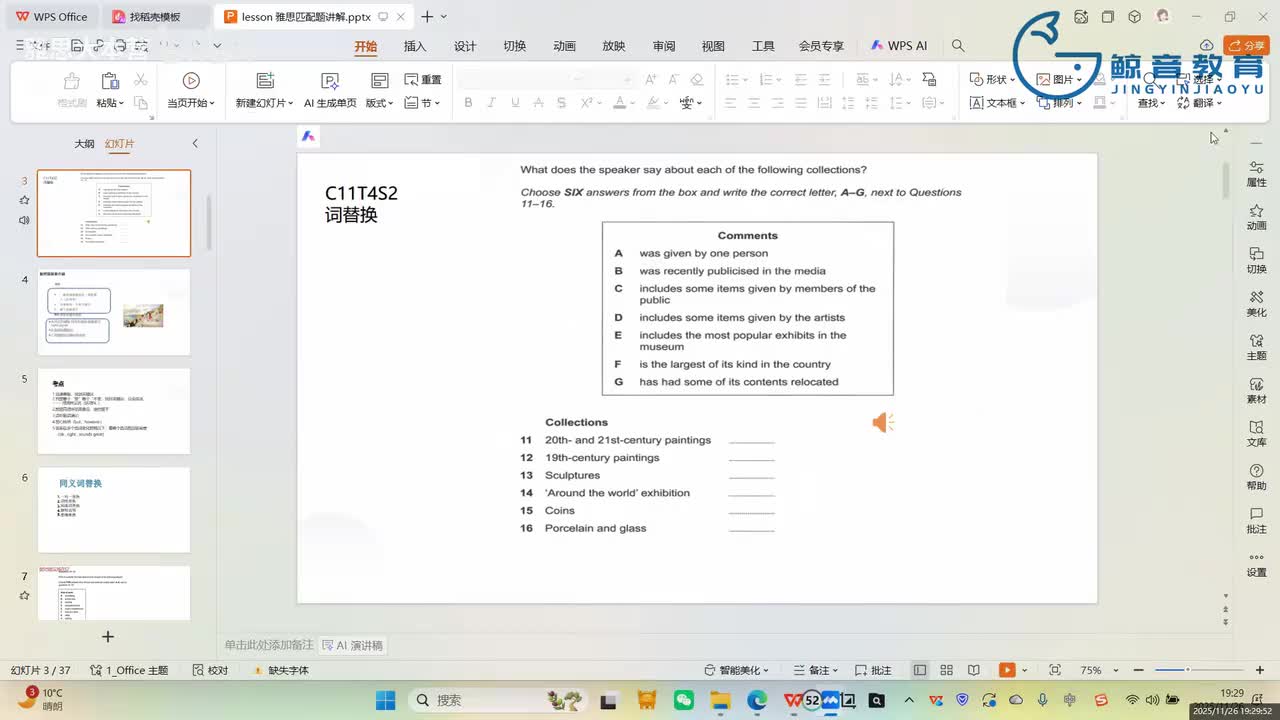Open the Slideshow (放映) ribbon tab

point(614,46)
